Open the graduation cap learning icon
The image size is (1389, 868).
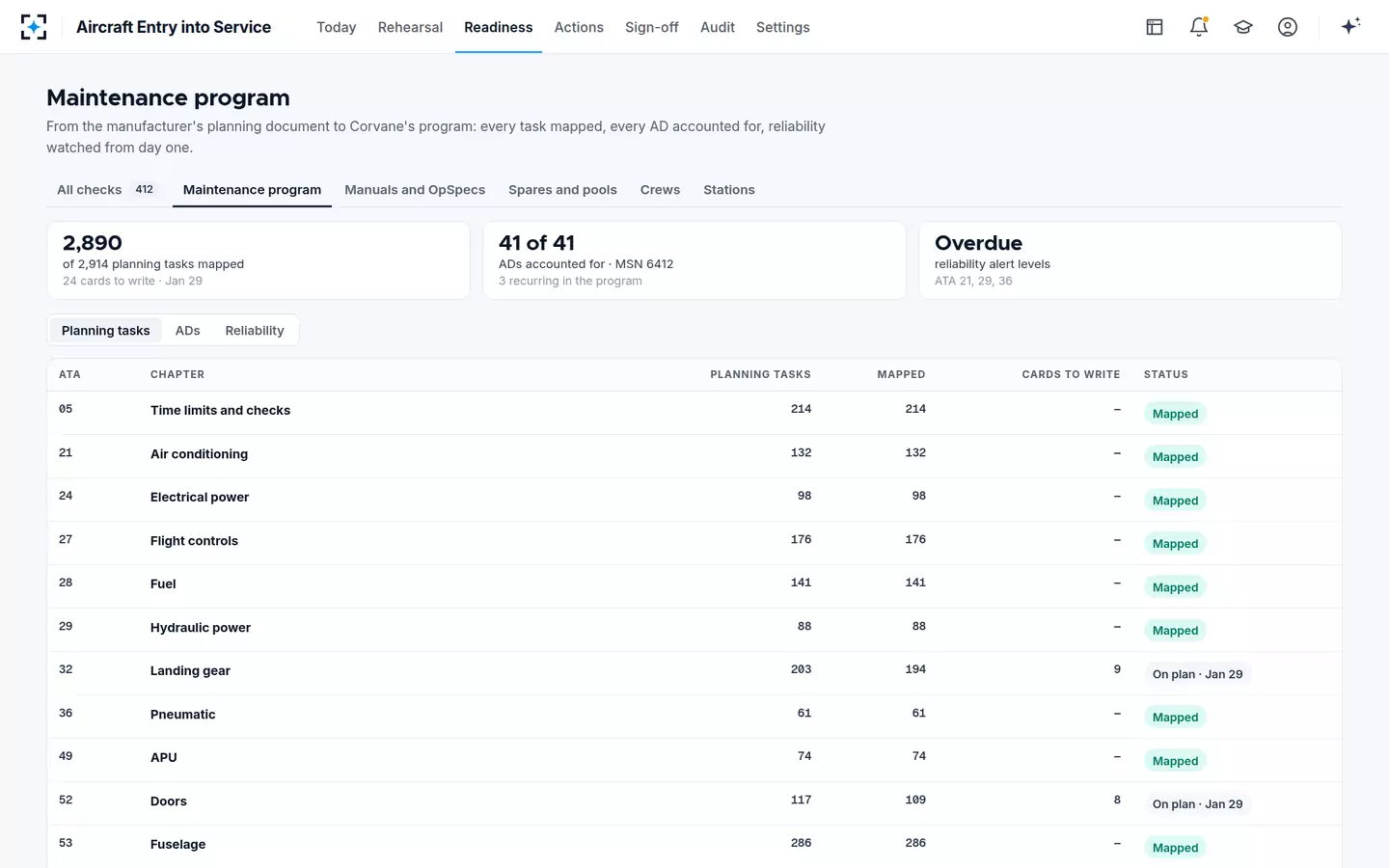(x=1243, y=27)
